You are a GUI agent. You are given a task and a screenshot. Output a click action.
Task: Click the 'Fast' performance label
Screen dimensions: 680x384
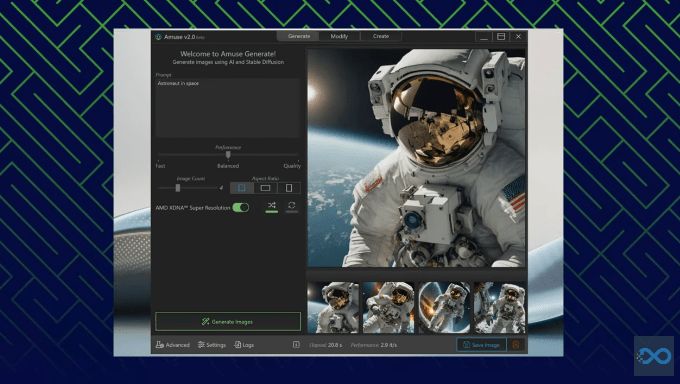pos(160,166)
